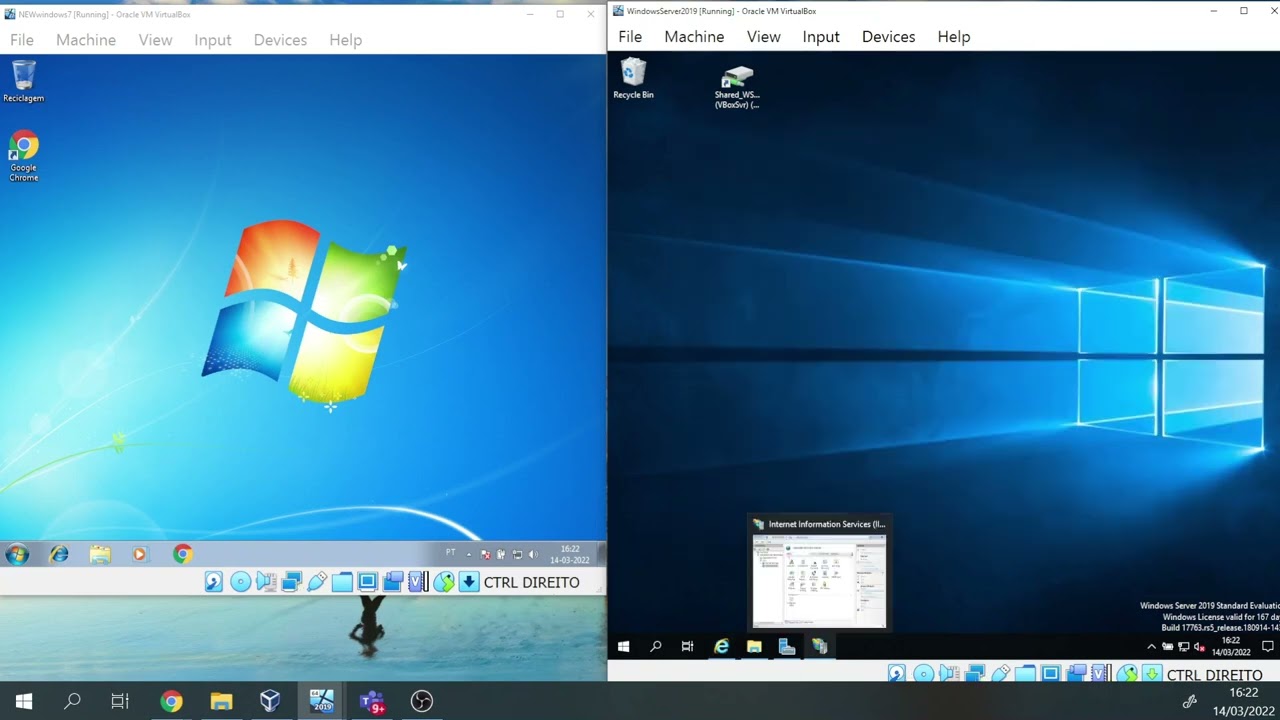Click display icon in NEWwindows7 status bar
This screenshot has width=1280, height=720.
pos(367,582)
